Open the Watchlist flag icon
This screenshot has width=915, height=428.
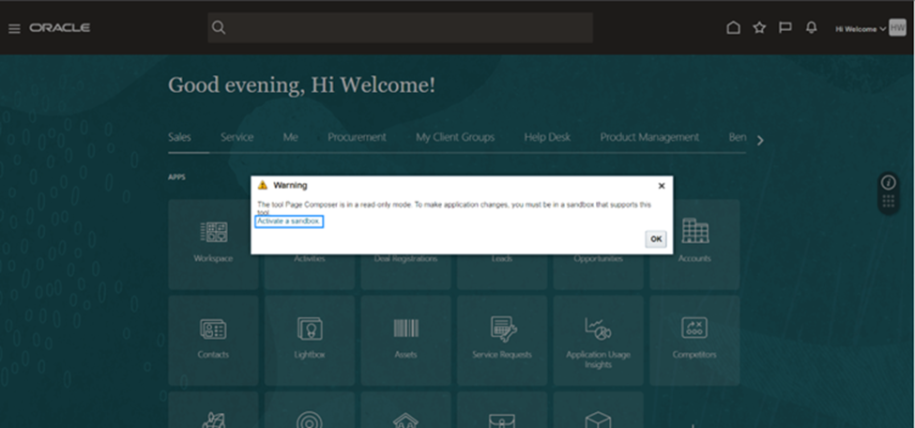(x=785, y=28)
